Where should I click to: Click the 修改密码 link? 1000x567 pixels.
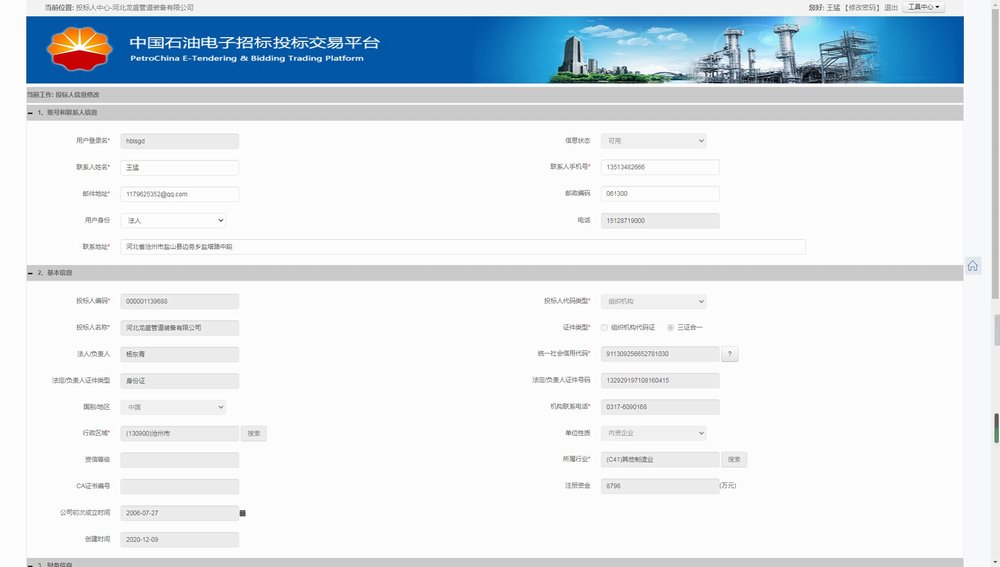(862, 8)
